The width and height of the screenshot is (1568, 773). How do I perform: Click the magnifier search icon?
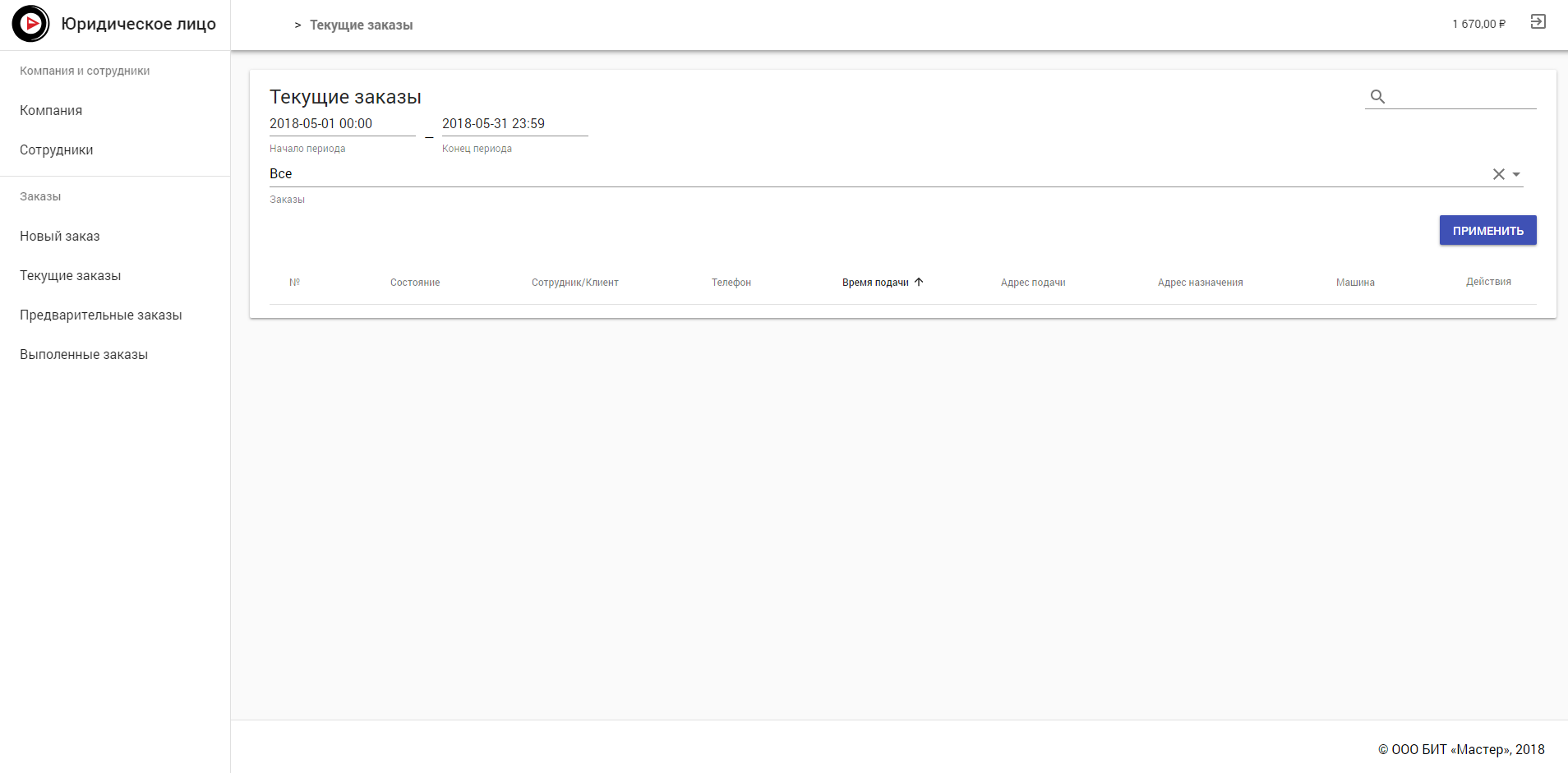pos(1377,97)
